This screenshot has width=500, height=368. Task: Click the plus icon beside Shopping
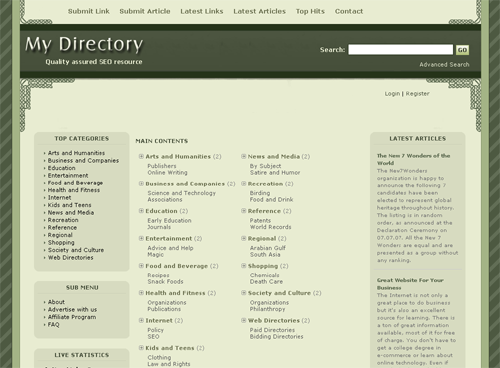(244, 266)
